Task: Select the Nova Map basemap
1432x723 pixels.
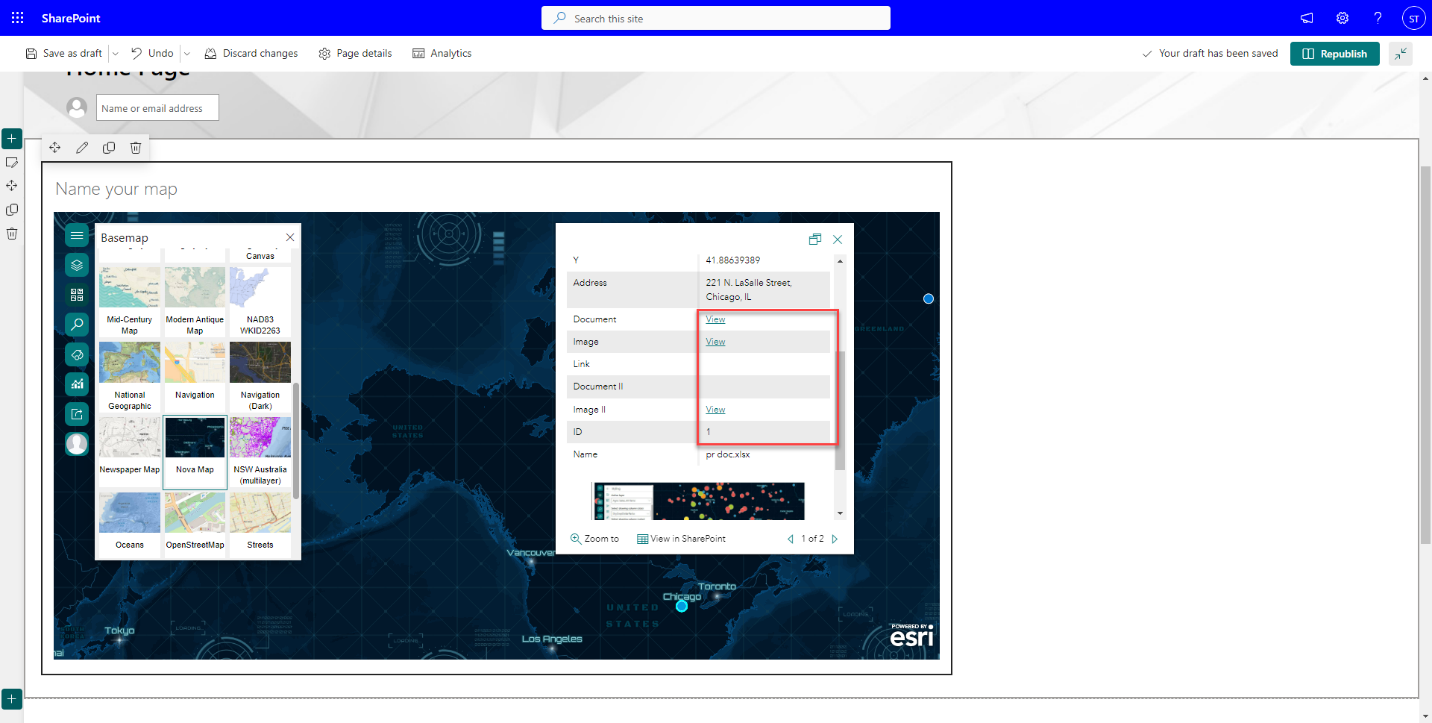Action: coord(194,450)
